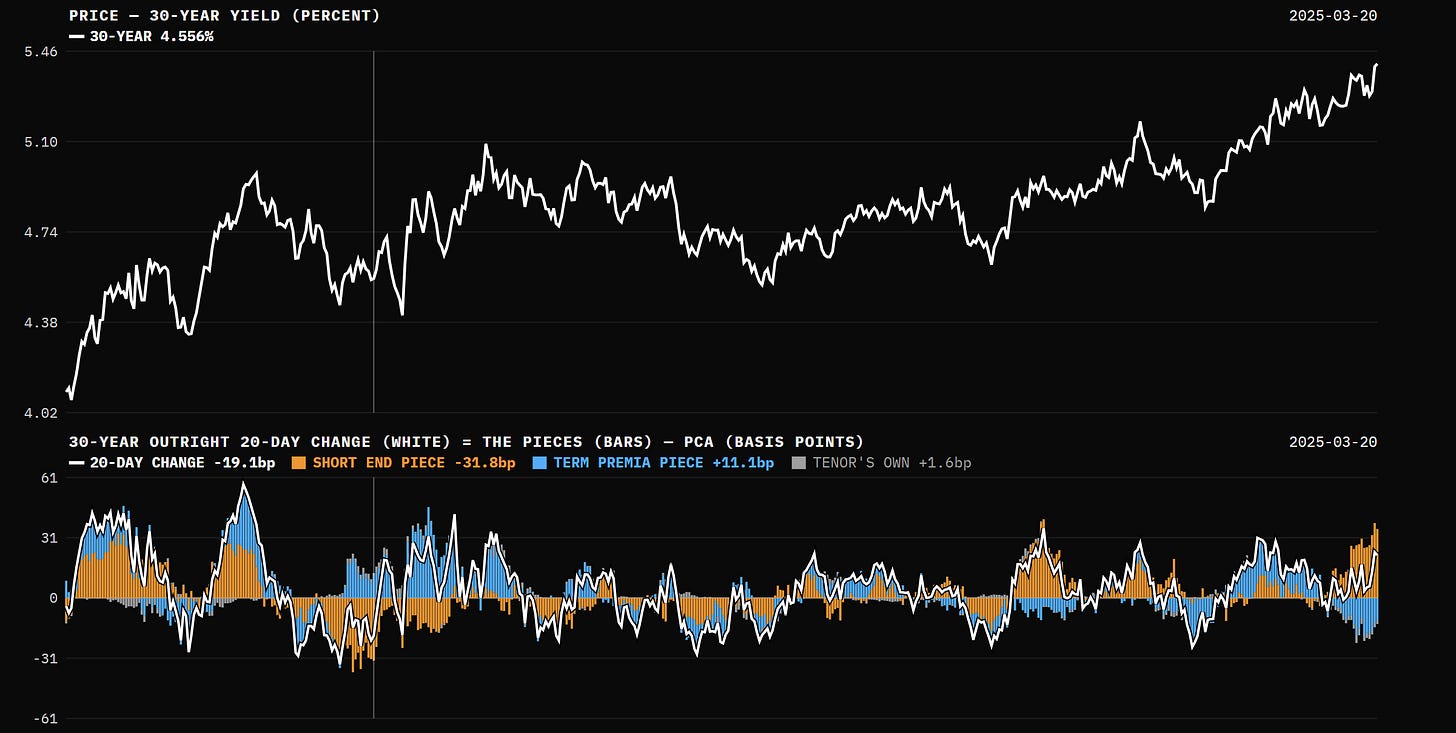Click the blue Term Premia Piece swatch
1456x733 pixels.
539,463
